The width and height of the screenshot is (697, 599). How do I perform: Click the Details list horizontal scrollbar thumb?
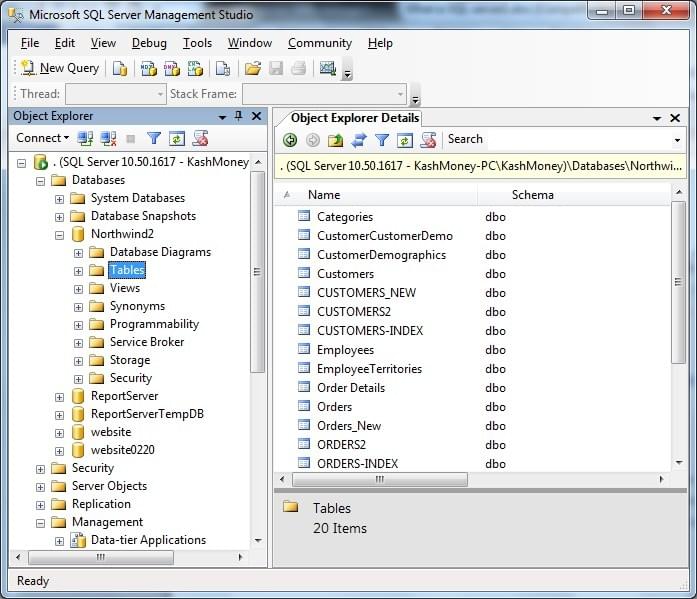[x=380, y=479]
